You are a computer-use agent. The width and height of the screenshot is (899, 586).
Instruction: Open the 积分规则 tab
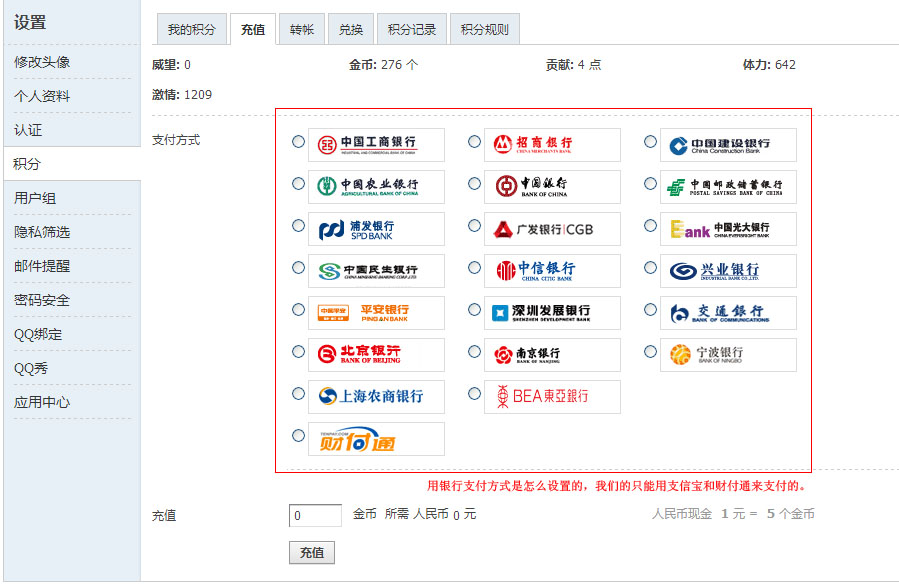[485, 29]
